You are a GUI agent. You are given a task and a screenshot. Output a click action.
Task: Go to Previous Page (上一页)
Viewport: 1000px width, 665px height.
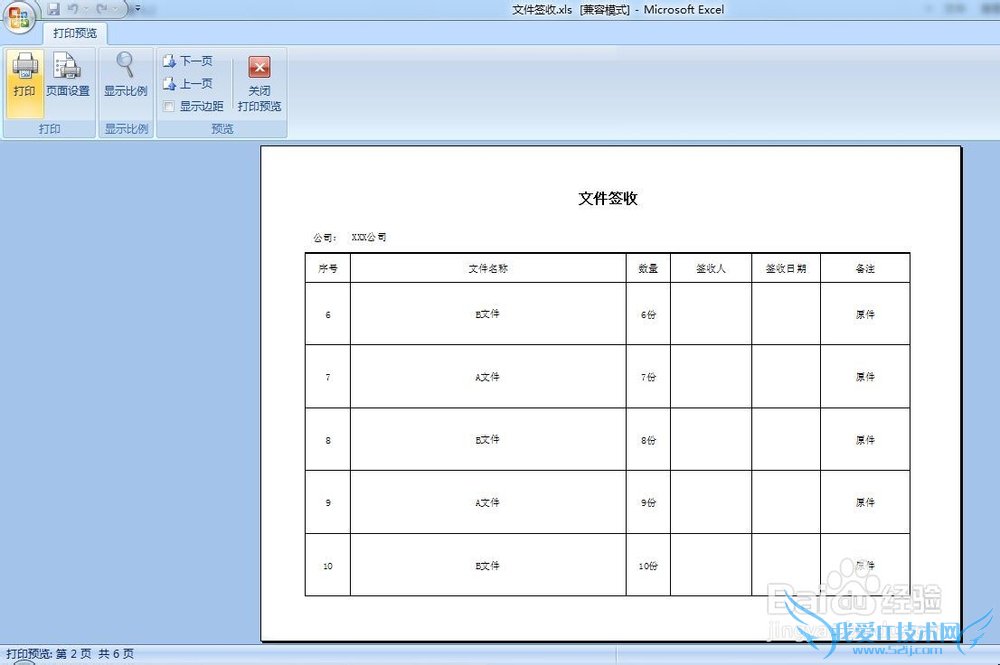(188, 84)
